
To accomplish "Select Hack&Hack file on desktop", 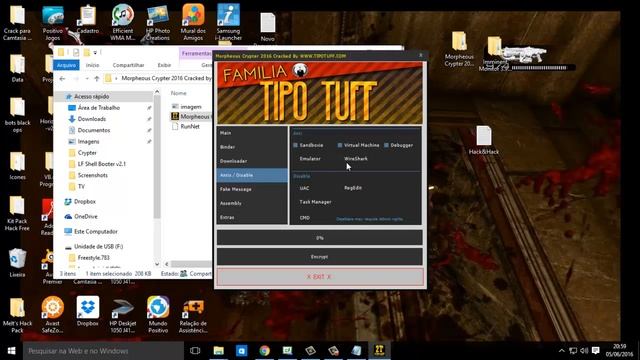I will pos(484,140).
